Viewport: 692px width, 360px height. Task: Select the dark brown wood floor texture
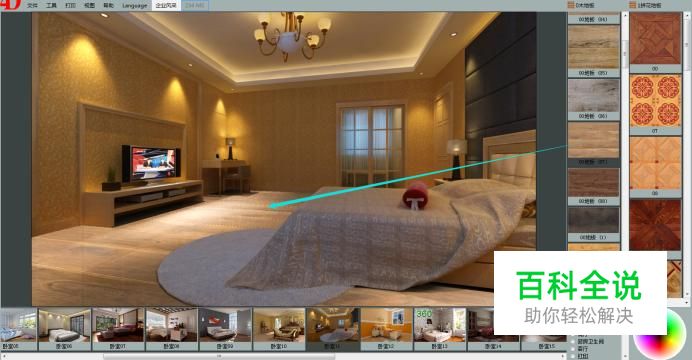594,183
